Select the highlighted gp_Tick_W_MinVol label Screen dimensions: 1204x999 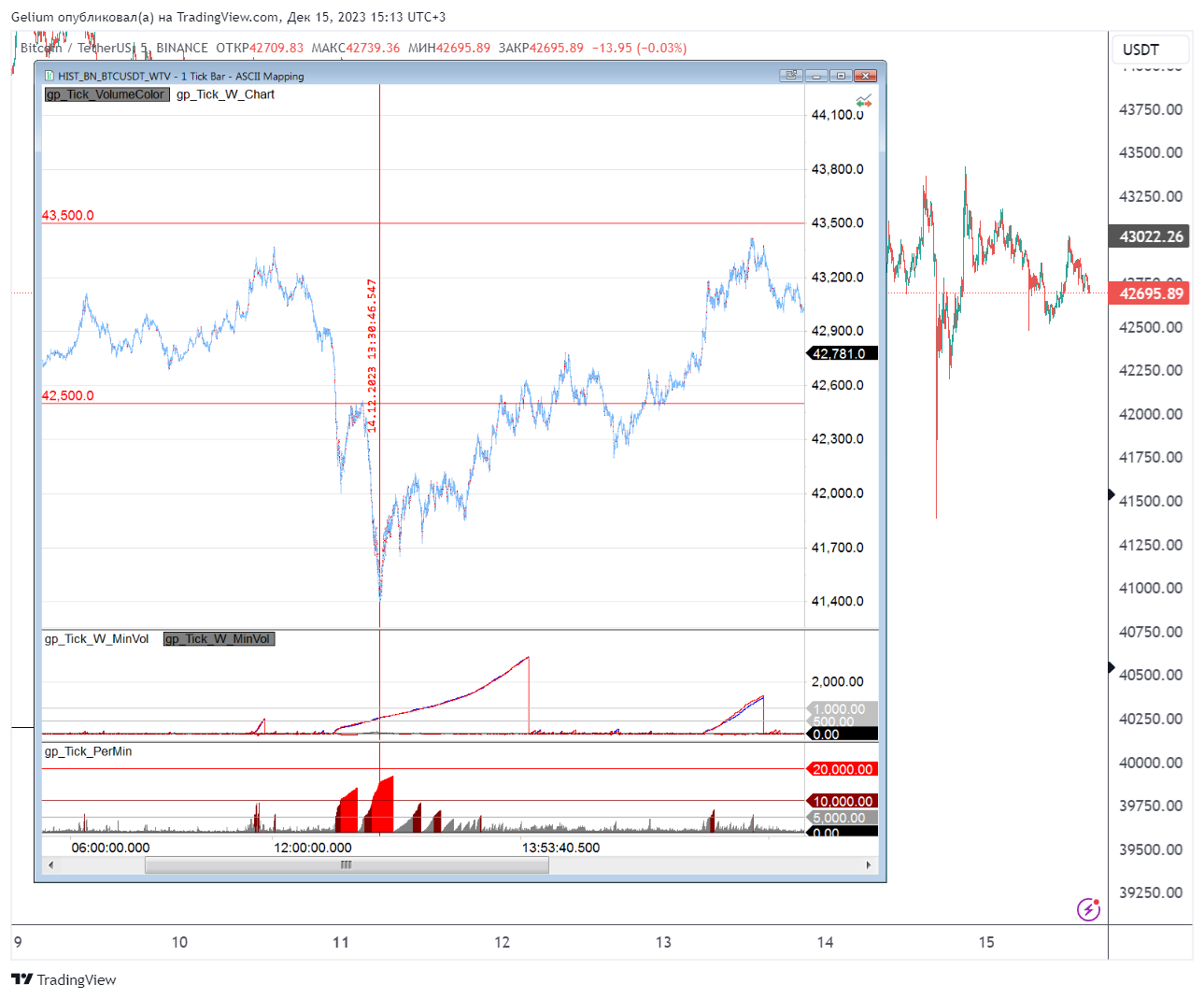219,639
